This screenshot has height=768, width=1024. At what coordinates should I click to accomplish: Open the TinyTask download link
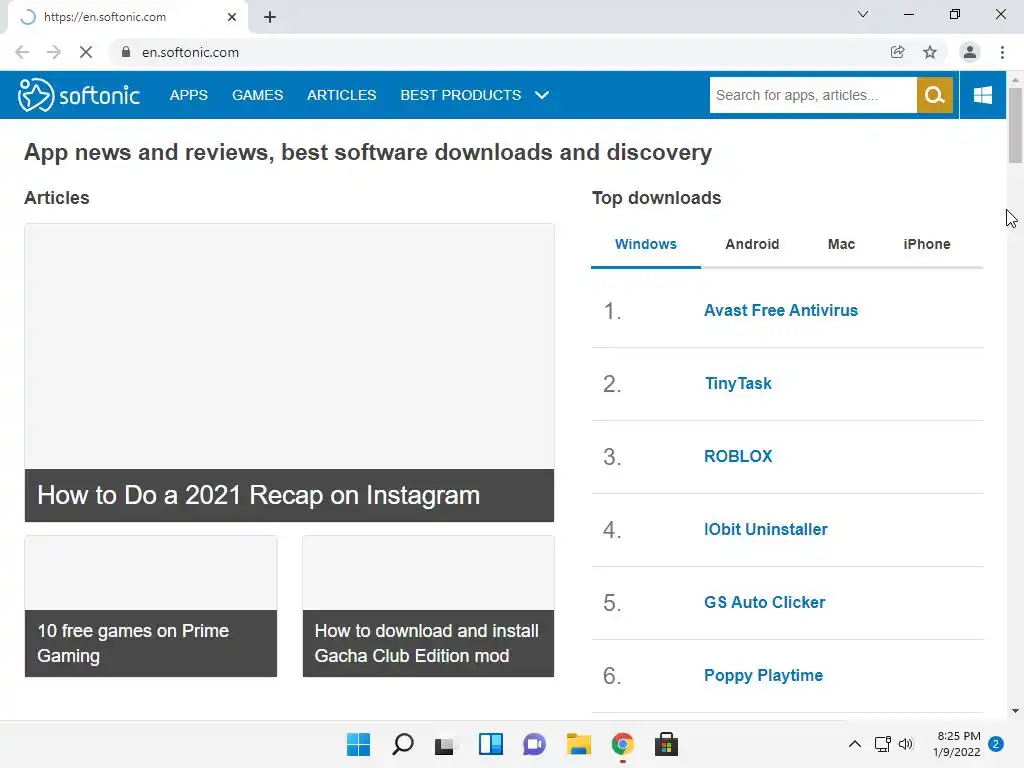tap(738, 383)
